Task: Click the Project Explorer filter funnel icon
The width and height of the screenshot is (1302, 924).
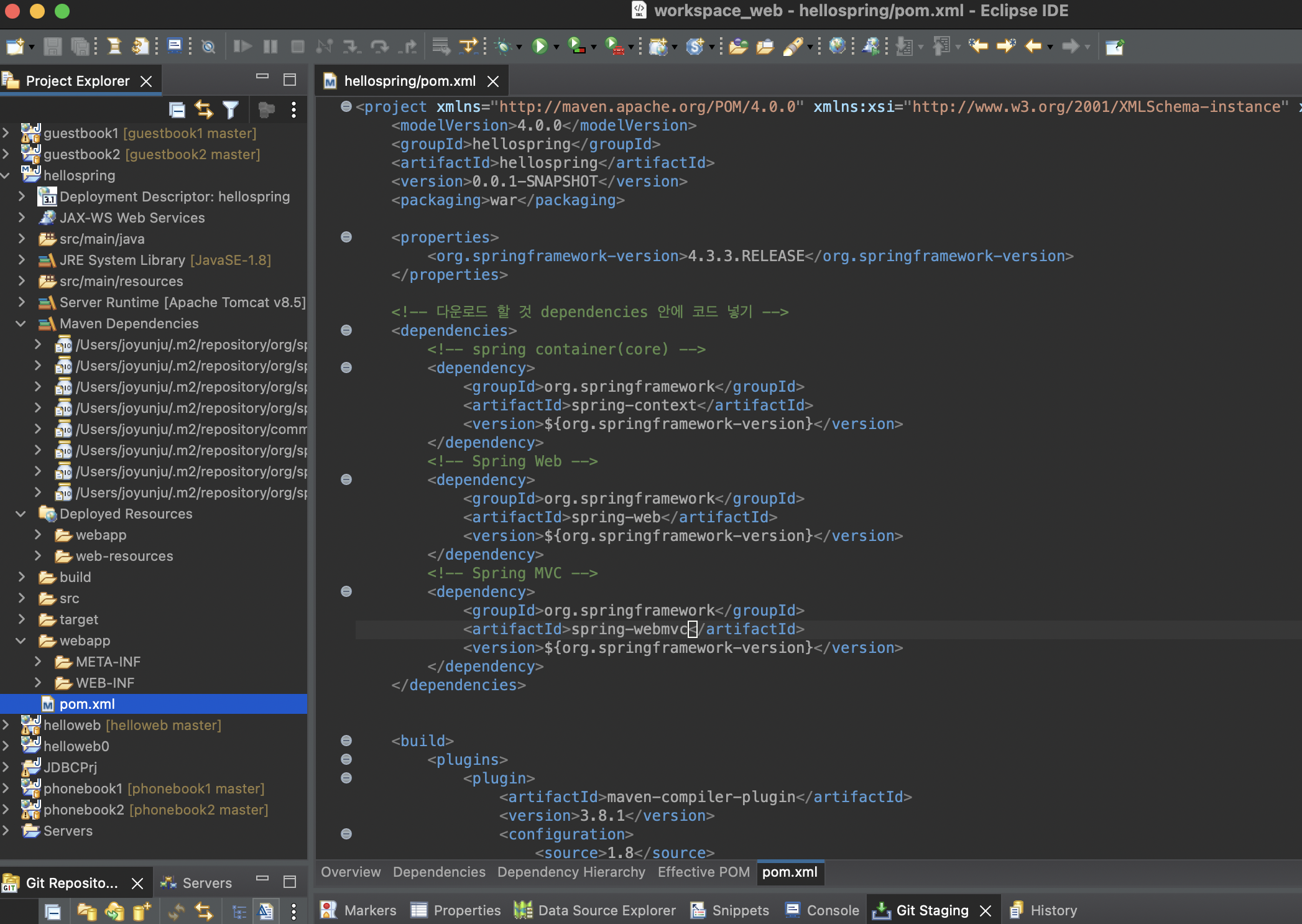Action: point(231,110)
